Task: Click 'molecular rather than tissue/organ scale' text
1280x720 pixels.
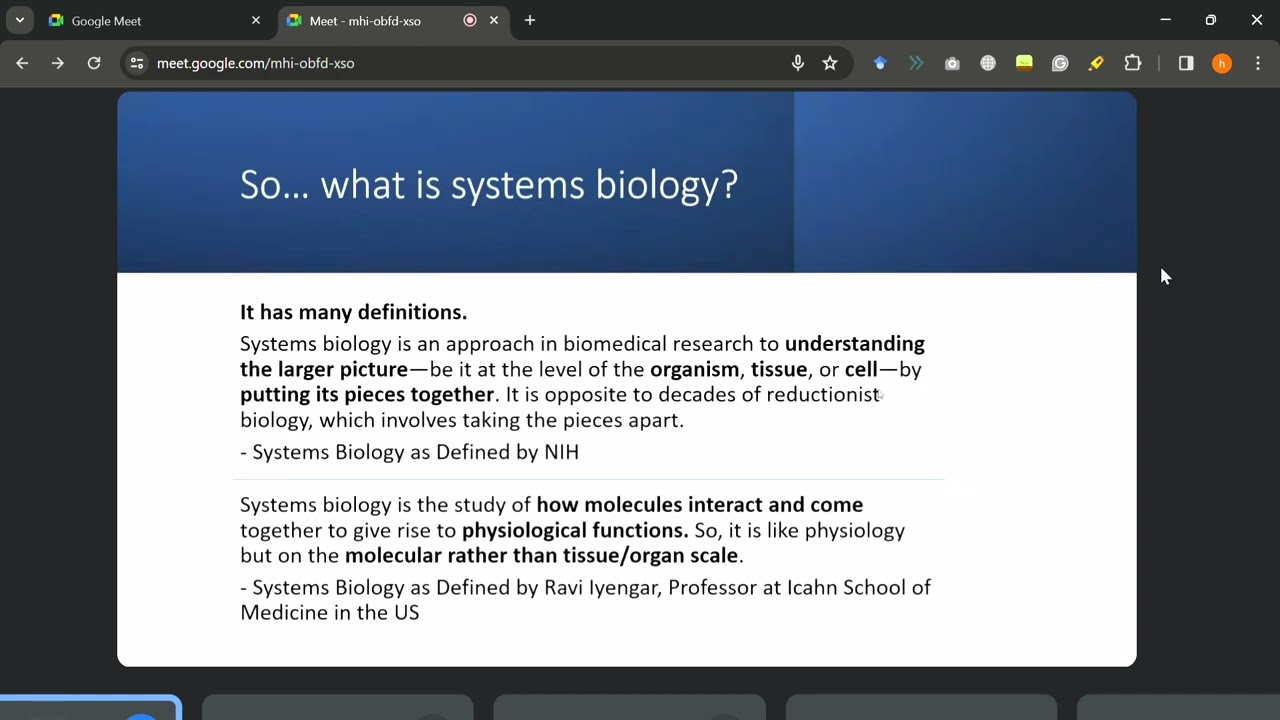Action: [x=541, y=556]
